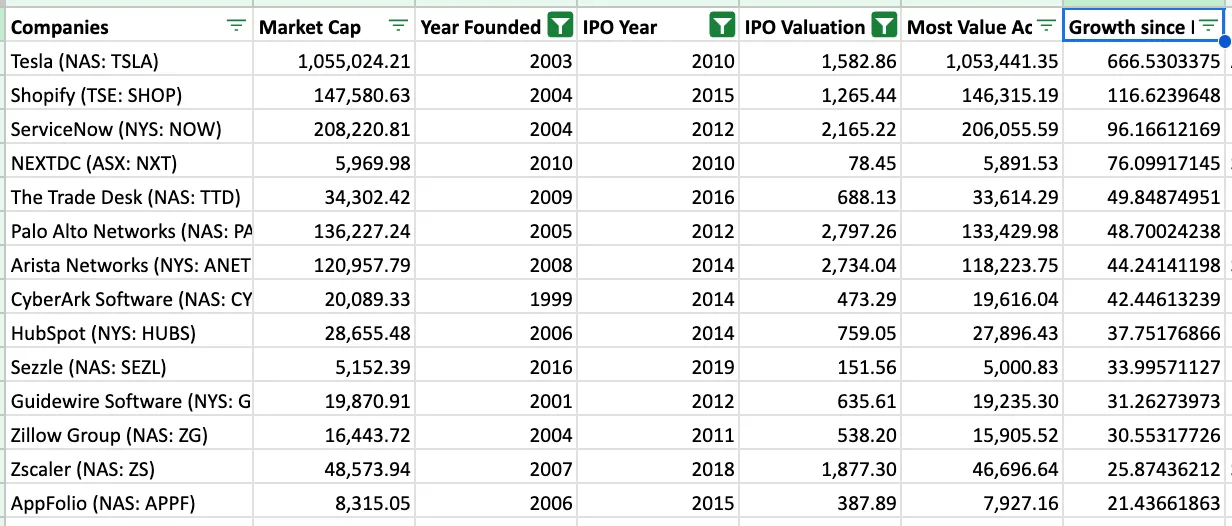1232x526 pixels.
Task: Click the Market Cap filter icon
Action: 398,27
